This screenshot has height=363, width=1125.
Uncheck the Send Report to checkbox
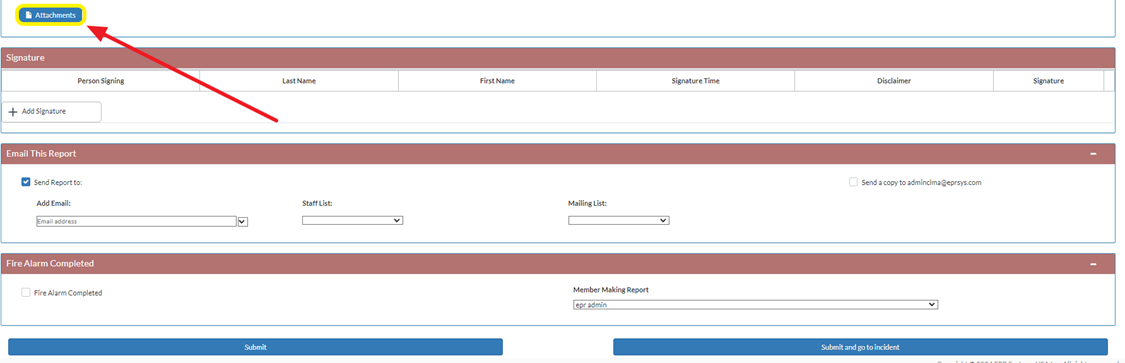(27, 183)
